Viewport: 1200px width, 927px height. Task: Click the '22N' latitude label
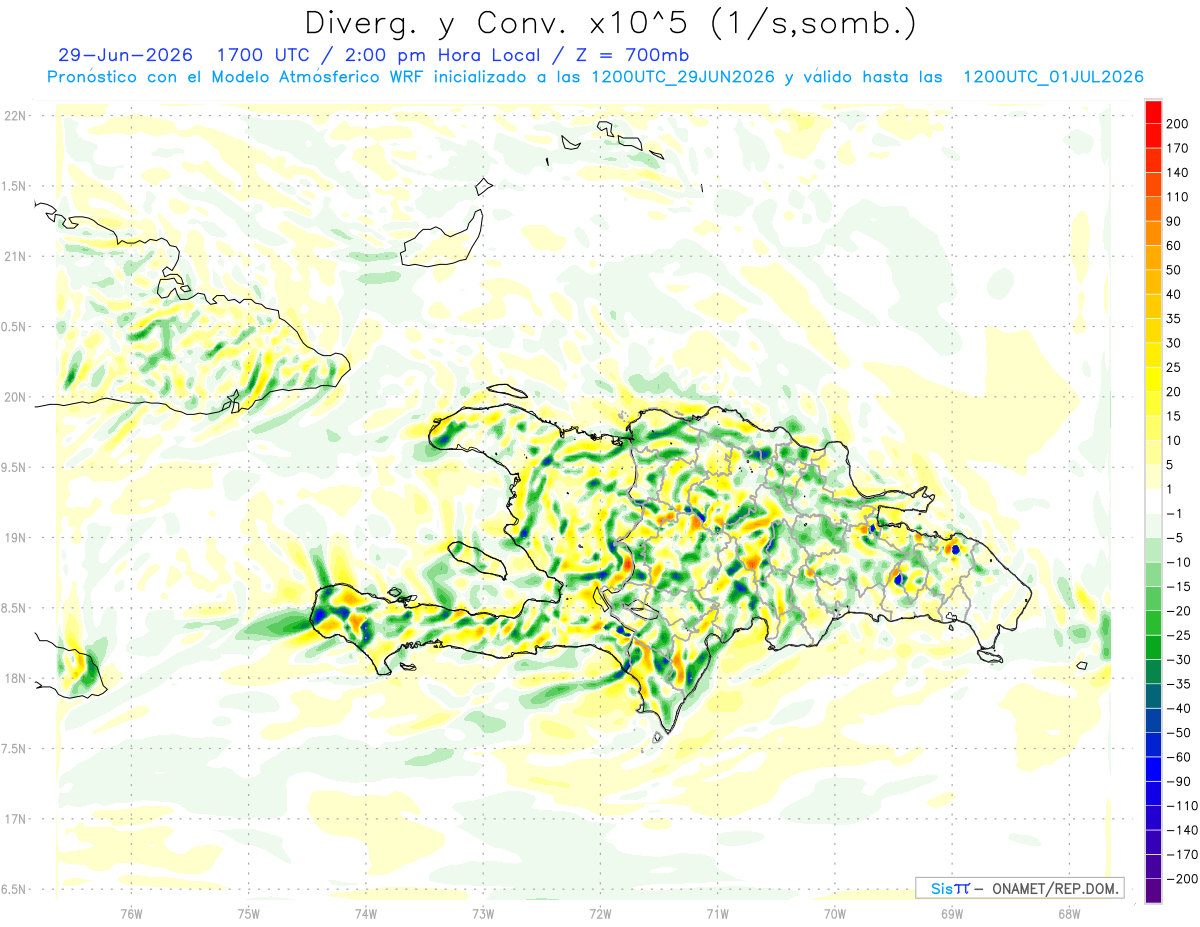14,116
